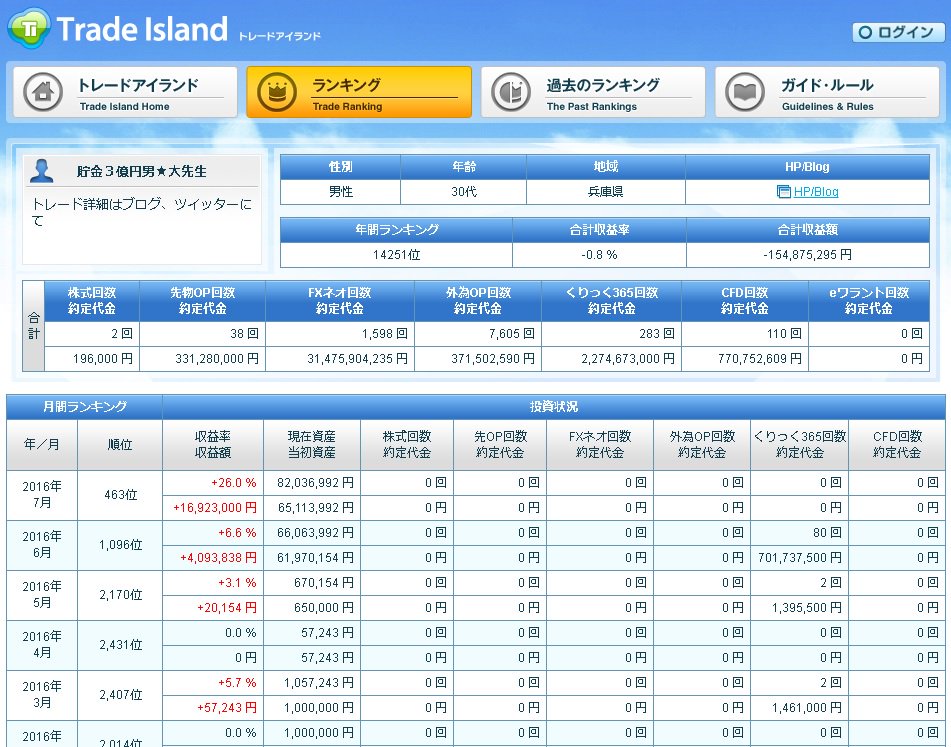Click the 年／月 column header

coord(42,444)
